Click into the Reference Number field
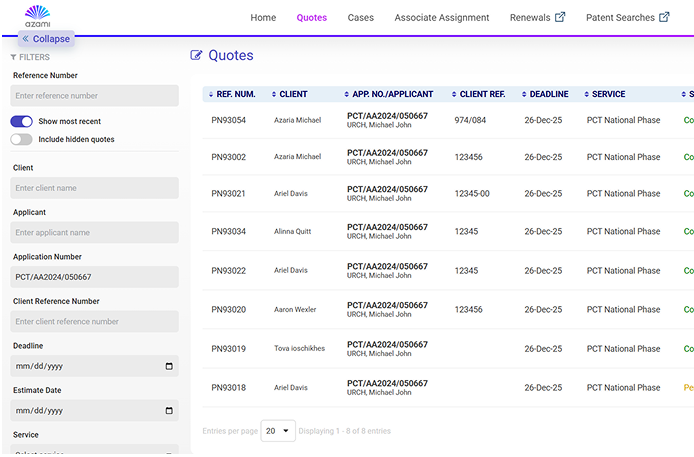 (x=95, y=96)
